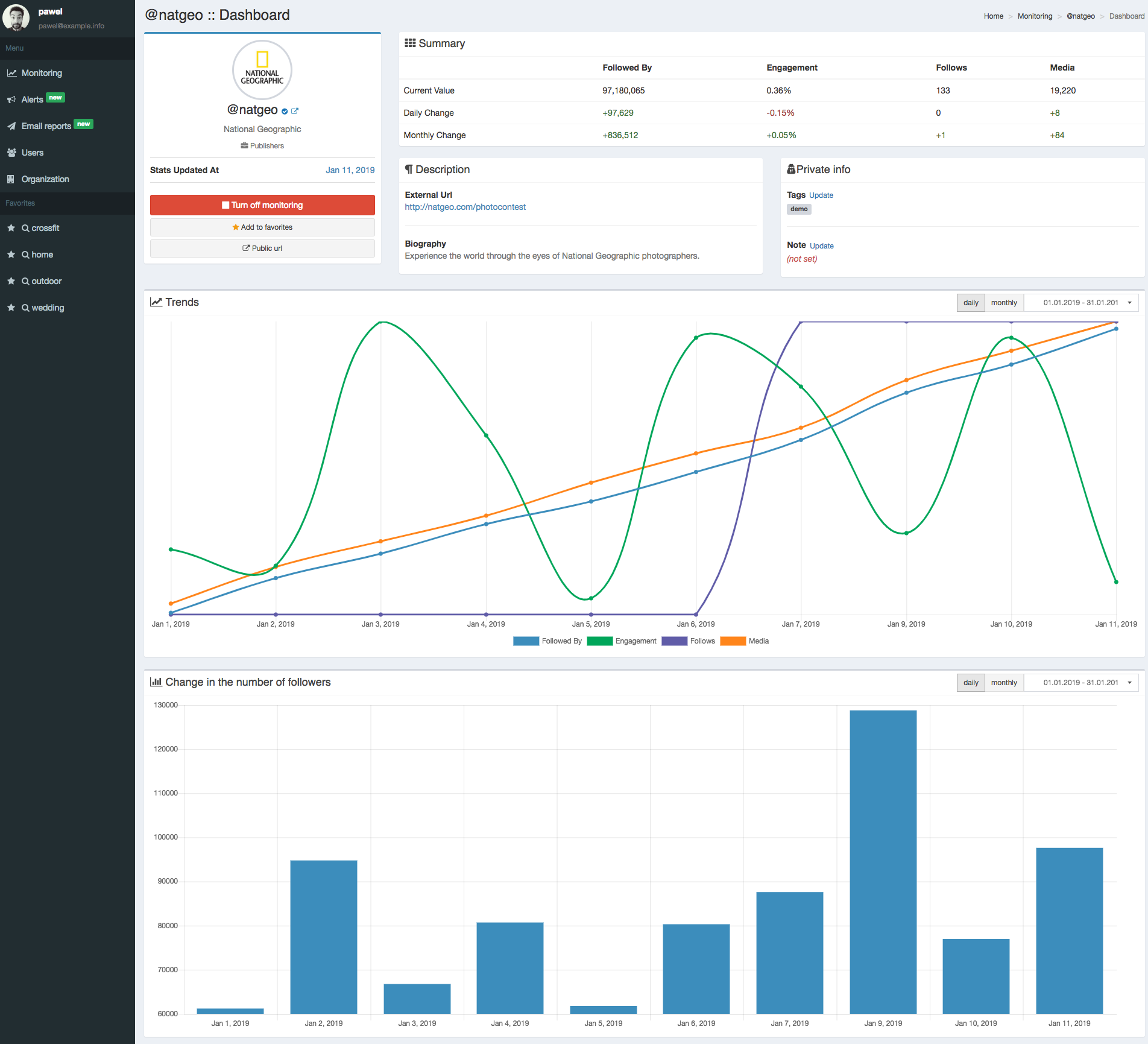Click the Users group icon in sidebar
This screenshot has height=1044, width=1148.
11,153
